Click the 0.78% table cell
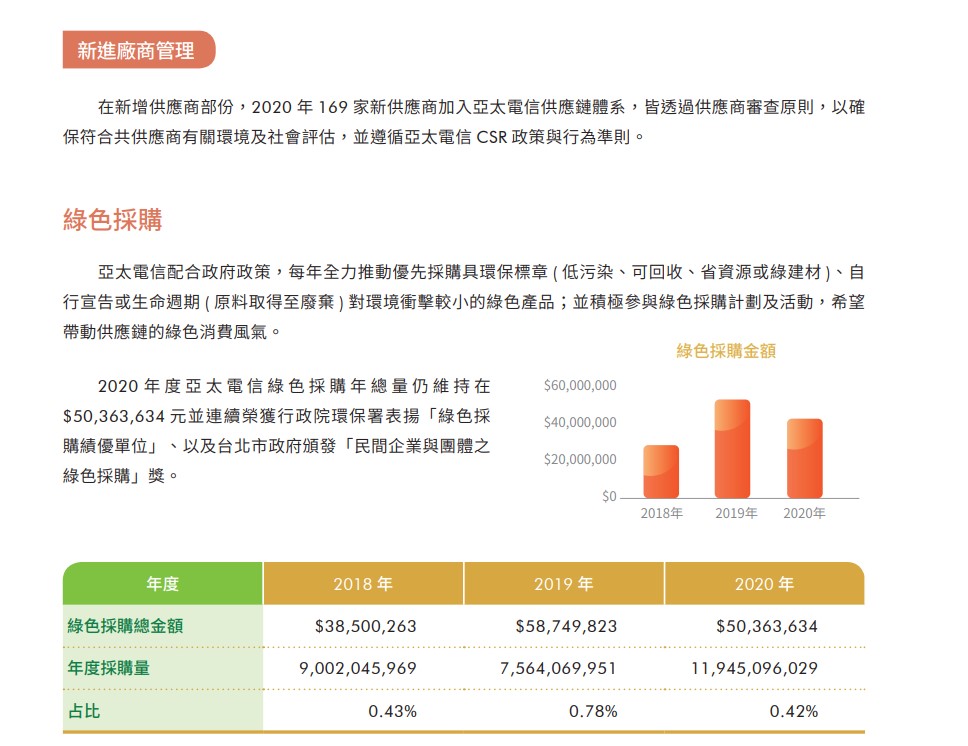Screen dimensions: 968x746 pyautogui.click(x=593, y=711)
